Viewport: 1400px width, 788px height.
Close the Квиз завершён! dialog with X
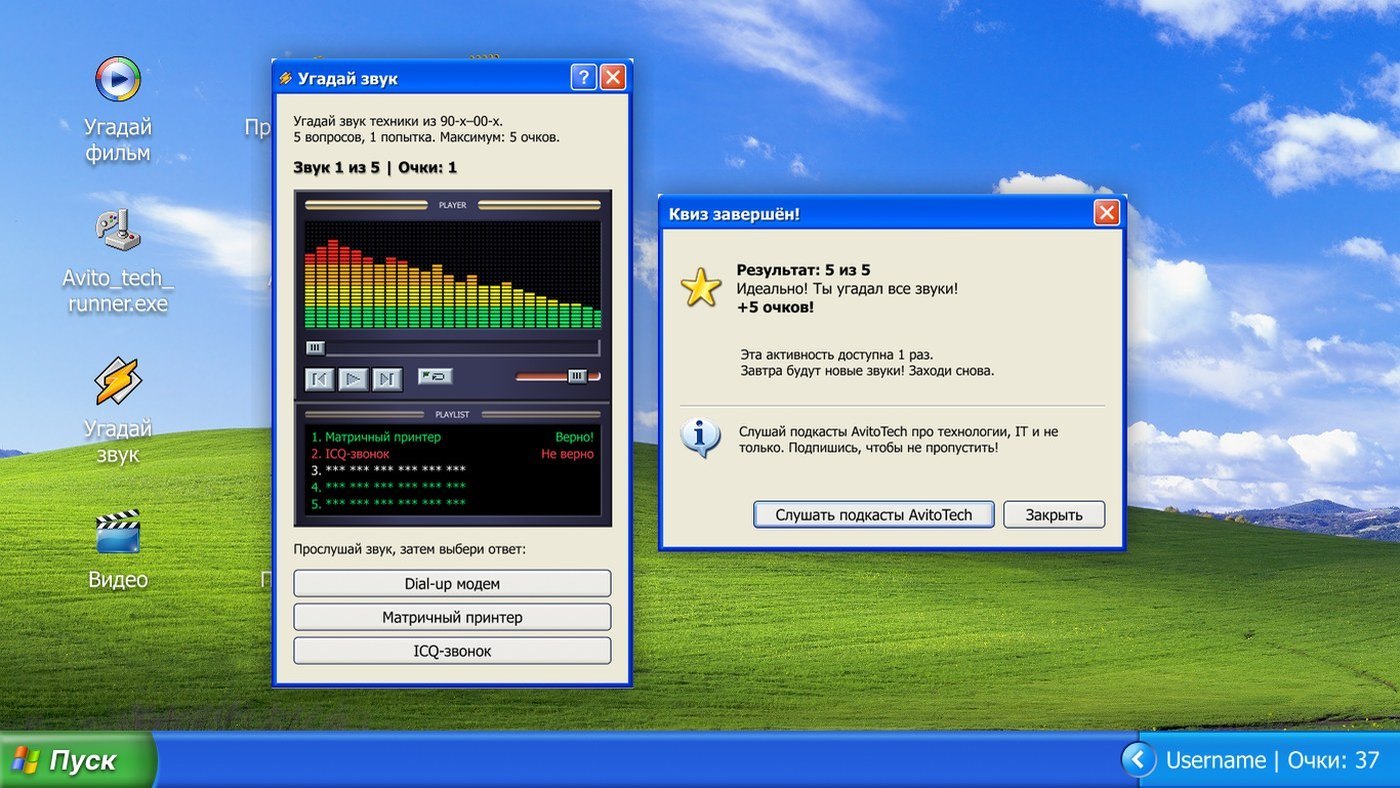[x=1106, y=213]
